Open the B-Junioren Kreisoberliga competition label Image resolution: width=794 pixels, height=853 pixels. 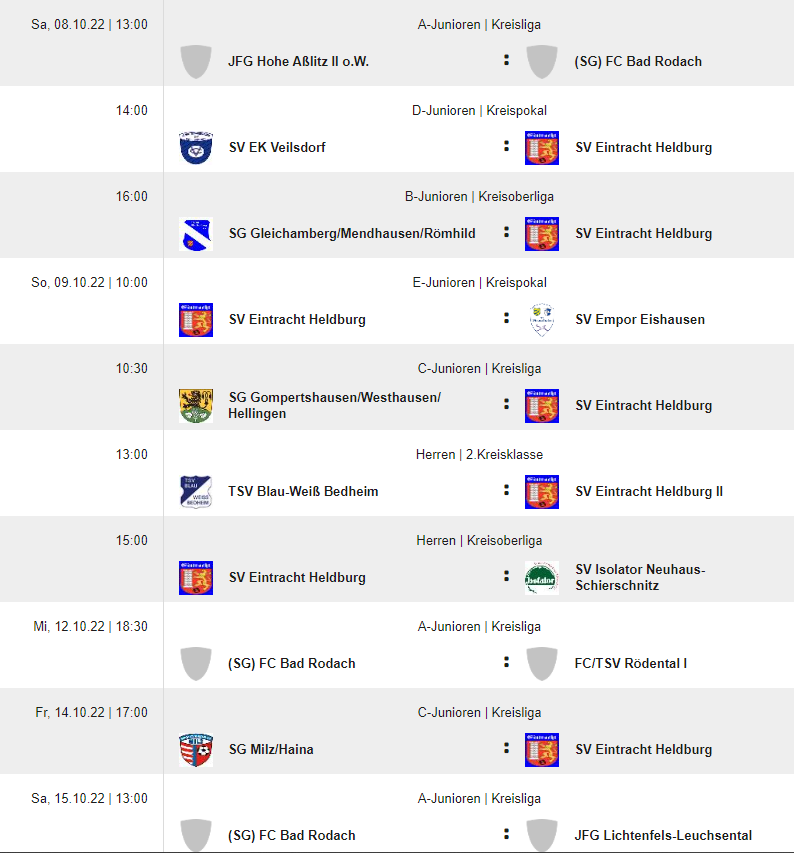(479, 196)
